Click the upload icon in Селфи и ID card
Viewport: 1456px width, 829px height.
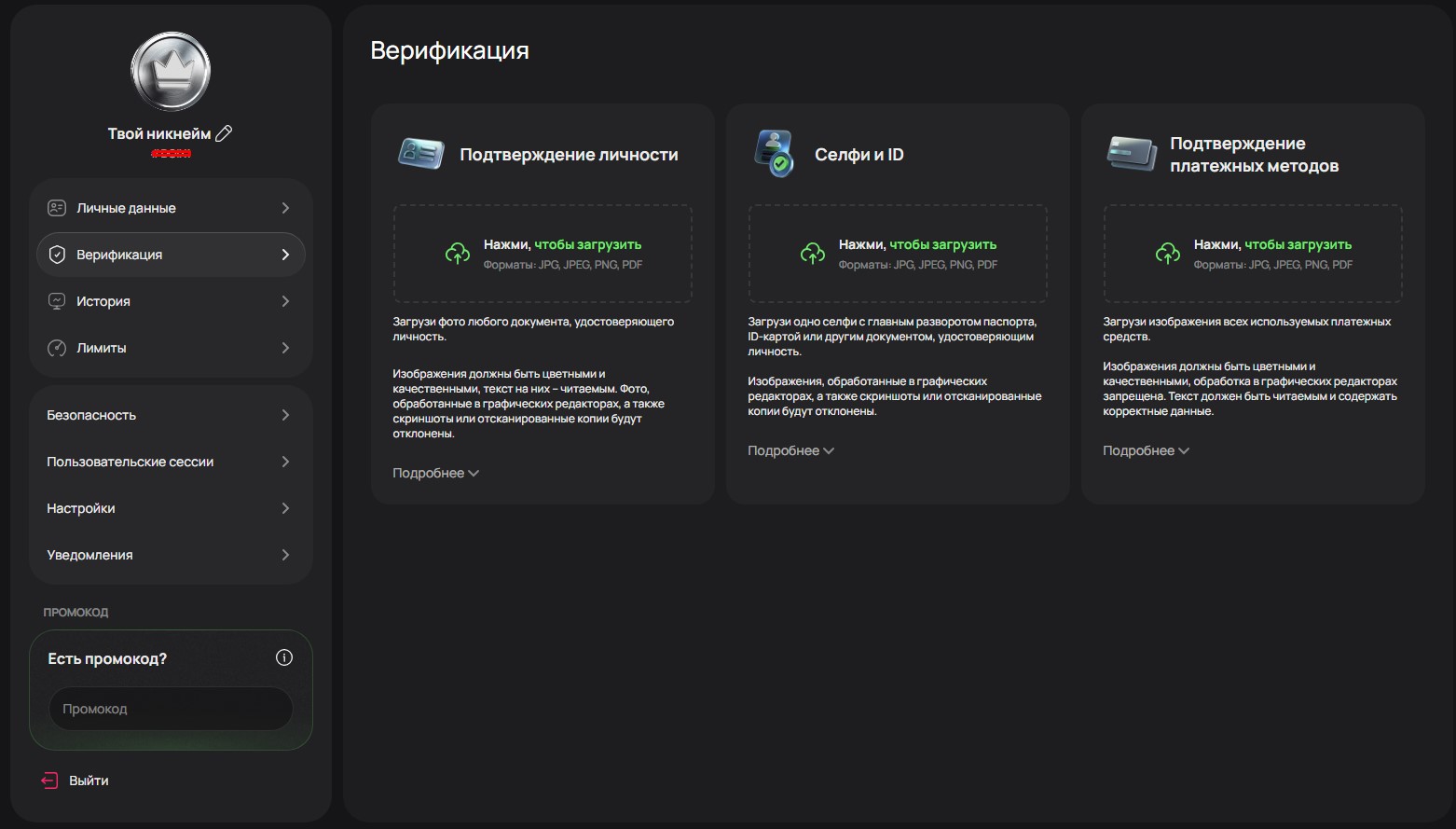coord(812,253)
